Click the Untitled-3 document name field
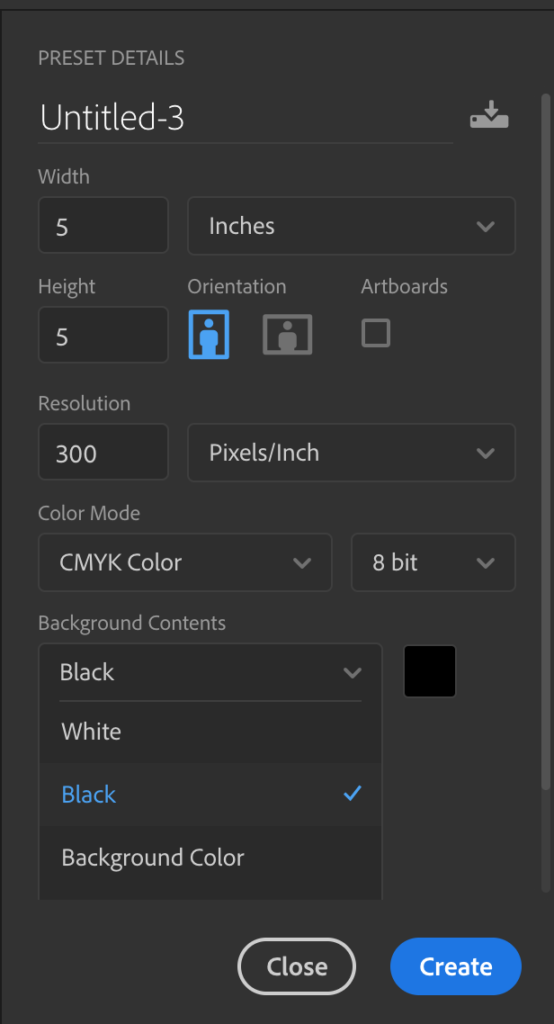This screenshot has height=1024, width=554. coord(246,118)
